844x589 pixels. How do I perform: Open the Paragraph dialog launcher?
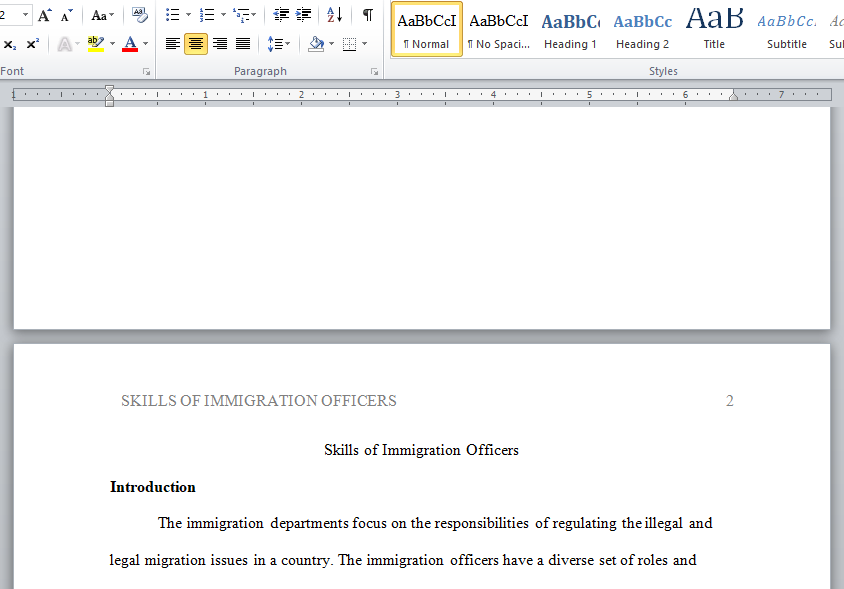[374, 72]
